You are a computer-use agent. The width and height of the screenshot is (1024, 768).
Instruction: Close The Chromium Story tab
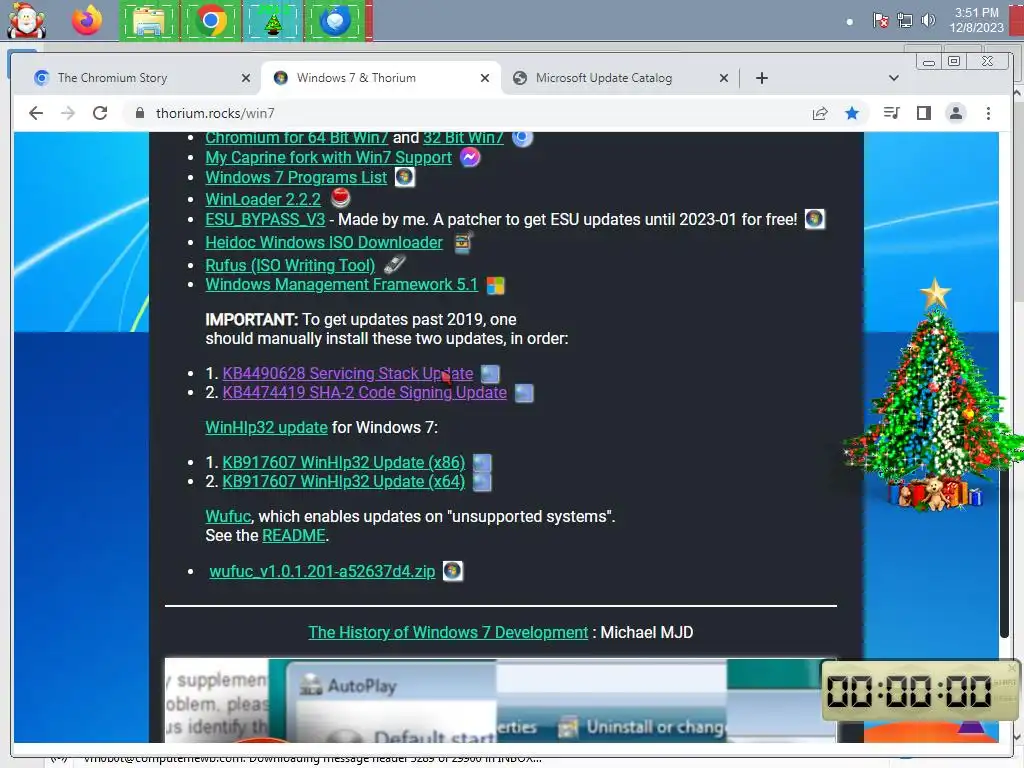[246, 78]
